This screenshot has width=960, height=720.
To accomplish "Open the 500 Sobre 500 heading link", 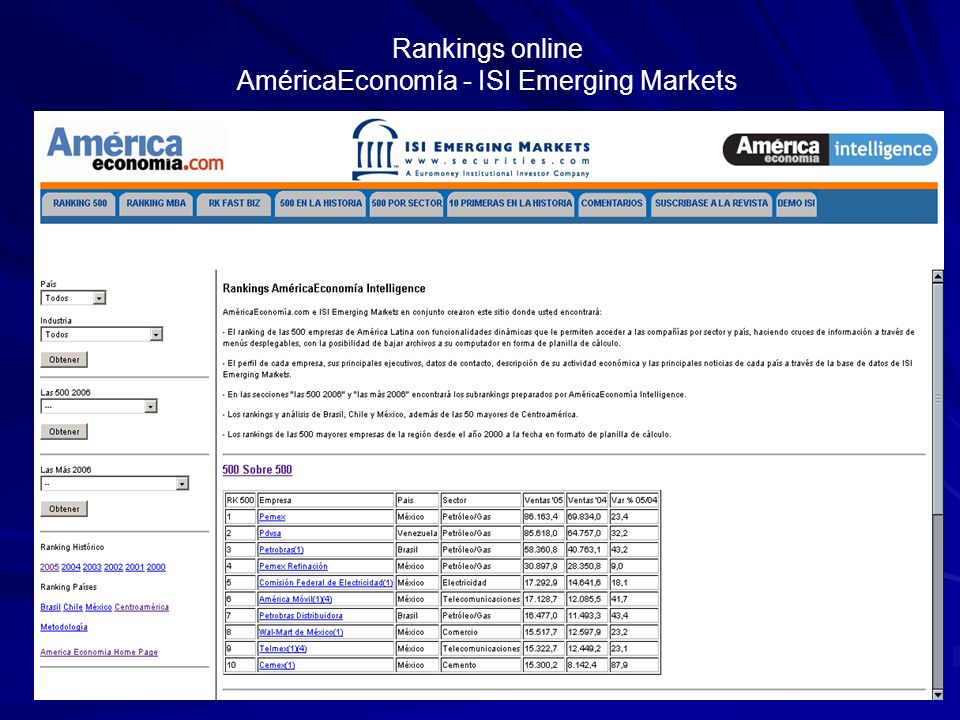I will (x=257, y=470).
